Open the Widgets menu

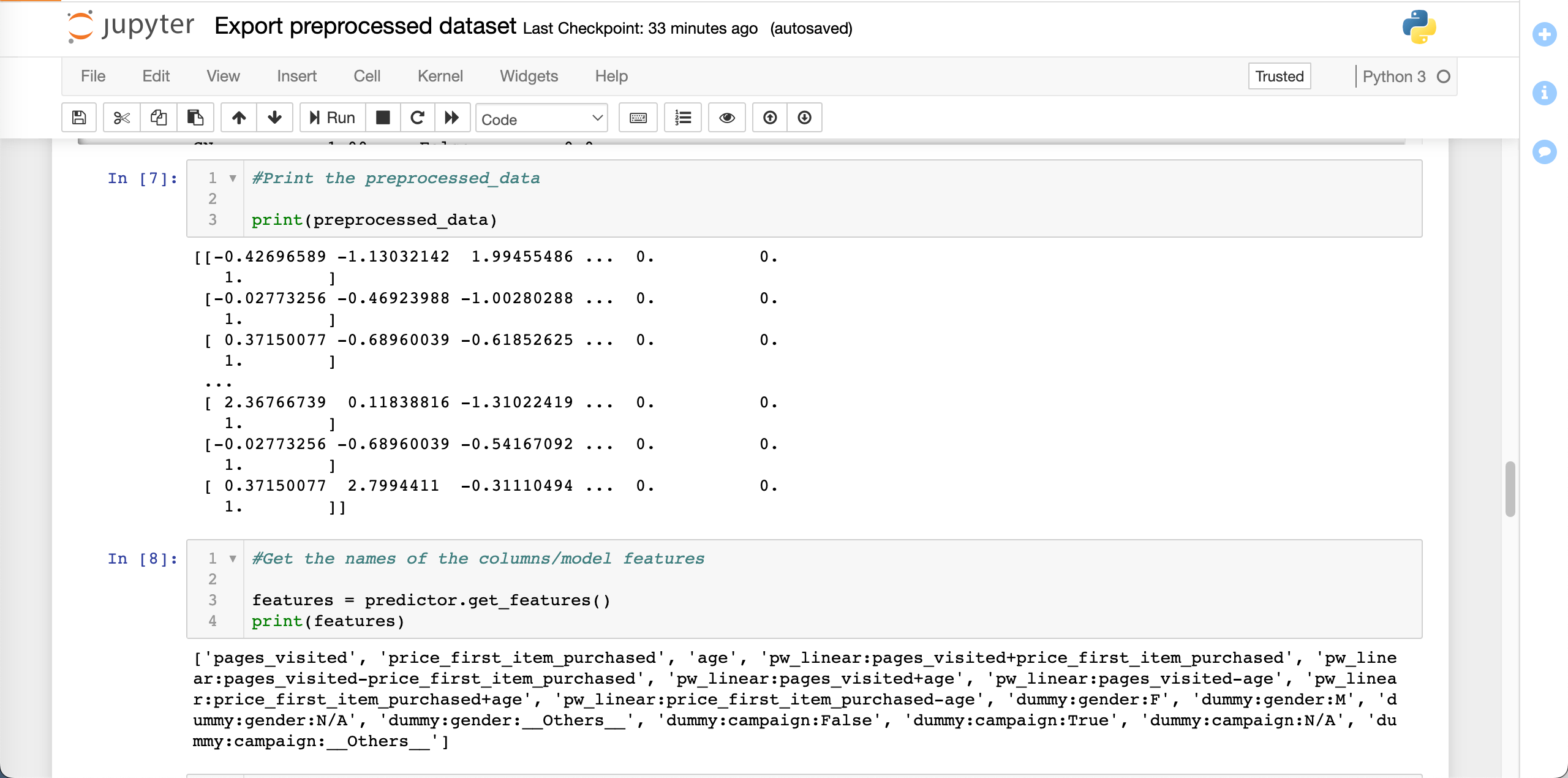pos(529,76)
